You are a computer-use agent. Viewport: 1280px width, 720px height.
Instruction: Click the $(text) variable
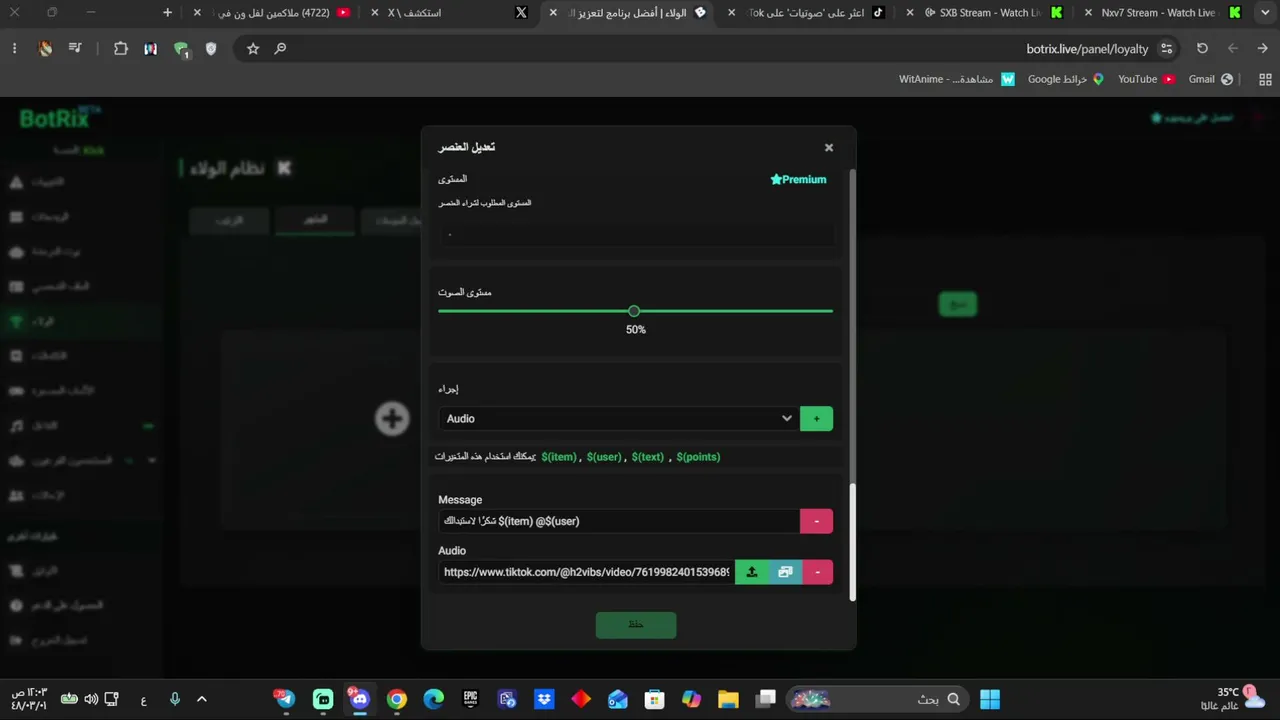pyautogui.click(x=648, y=457)
